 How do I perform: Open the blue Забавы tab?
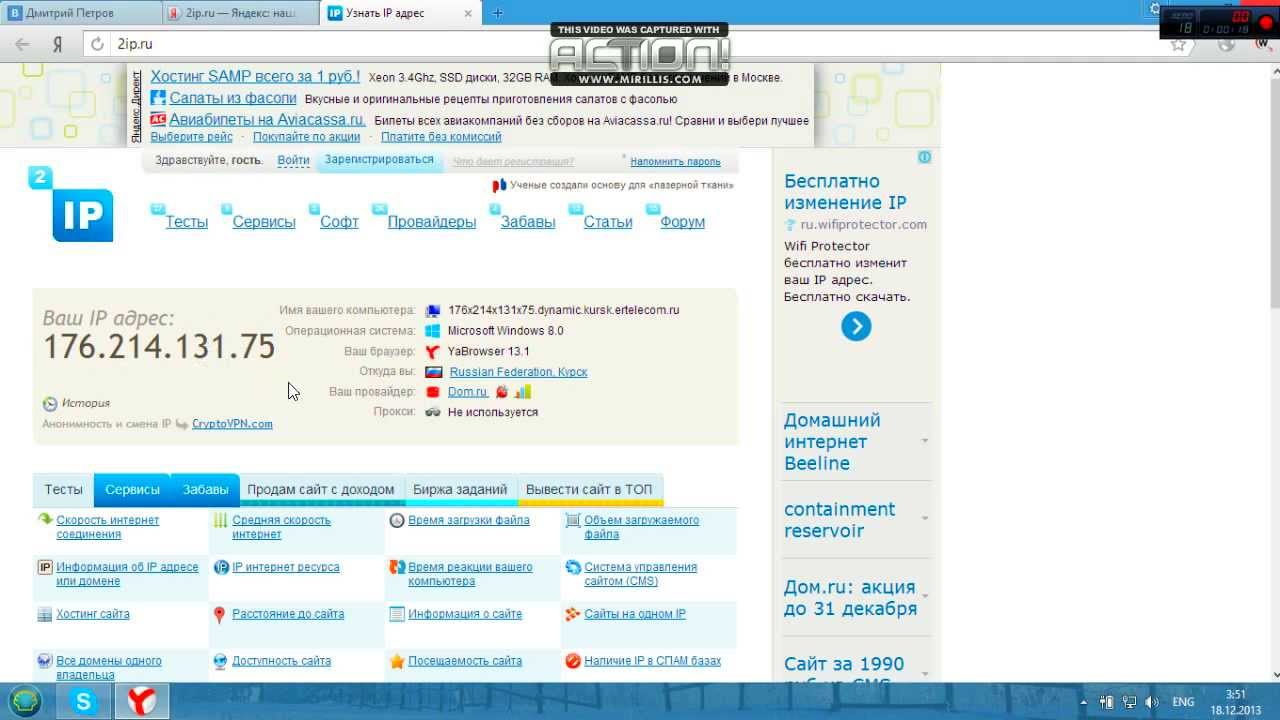(205, 490)
